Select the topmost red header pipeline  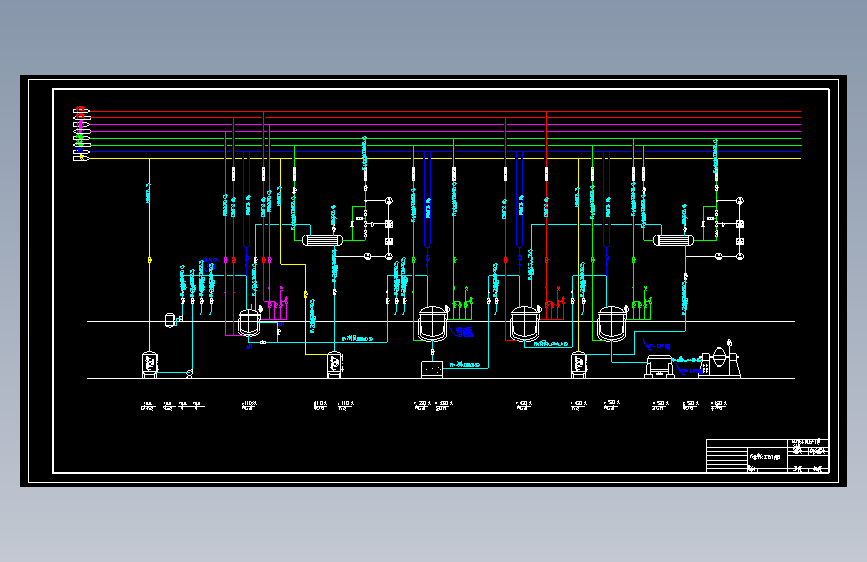pyautogui.click(x=445, y=111)
